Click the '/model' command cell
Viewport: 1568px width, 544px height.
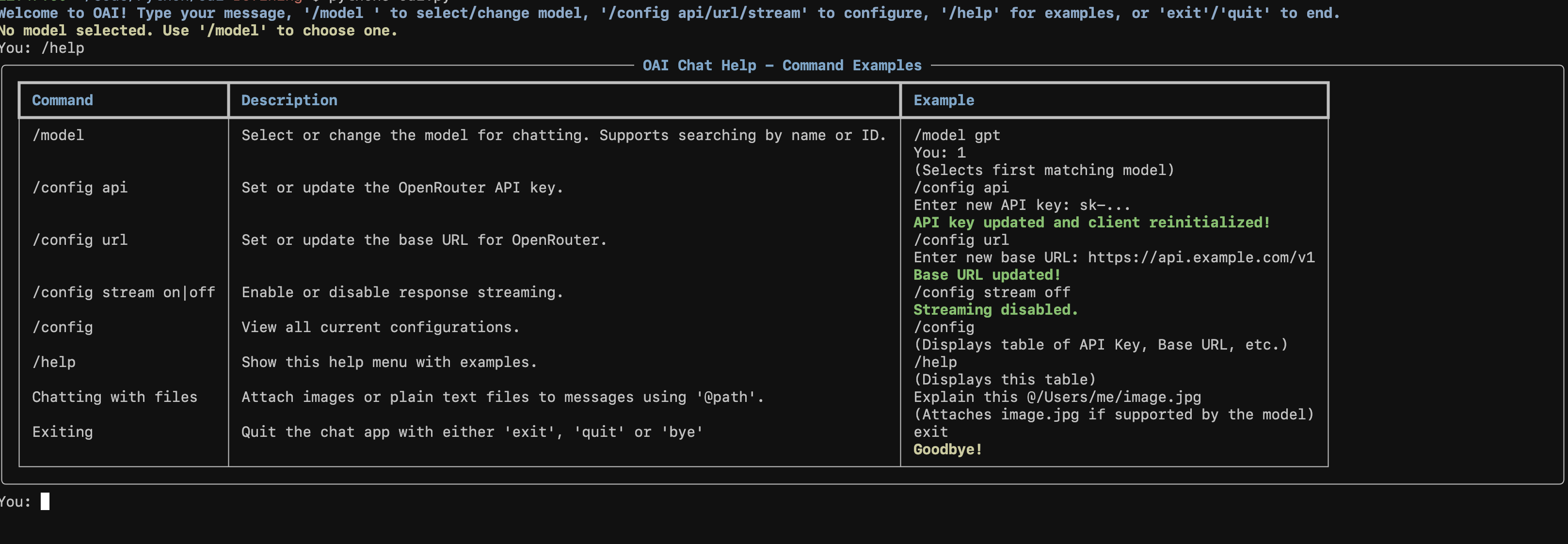point(59,135)
